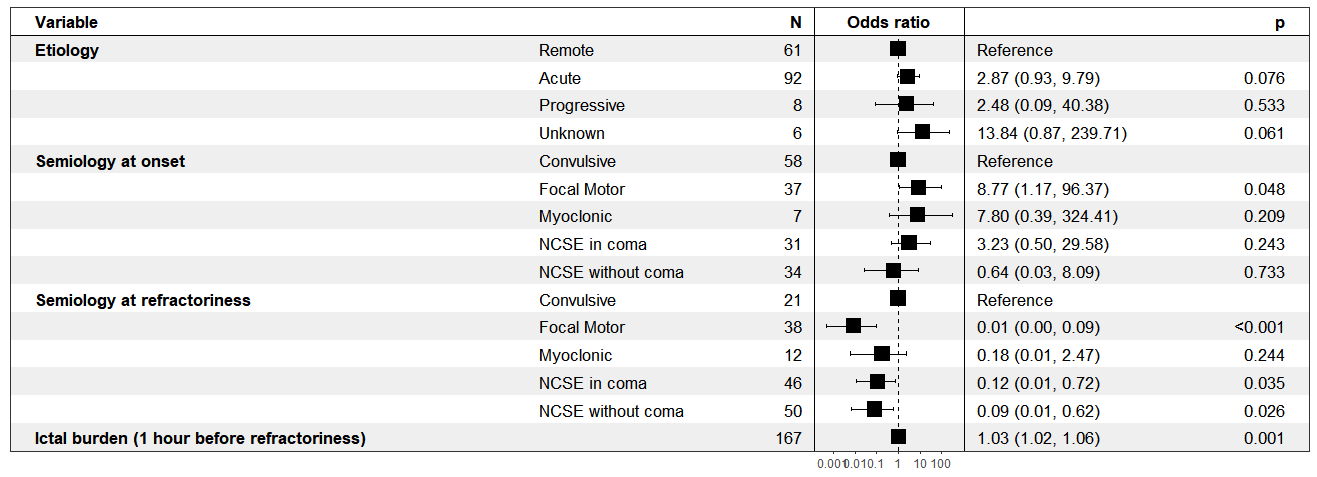
Task: Click the odds ratio square for Acute etiology
Action: pos(907,77)
